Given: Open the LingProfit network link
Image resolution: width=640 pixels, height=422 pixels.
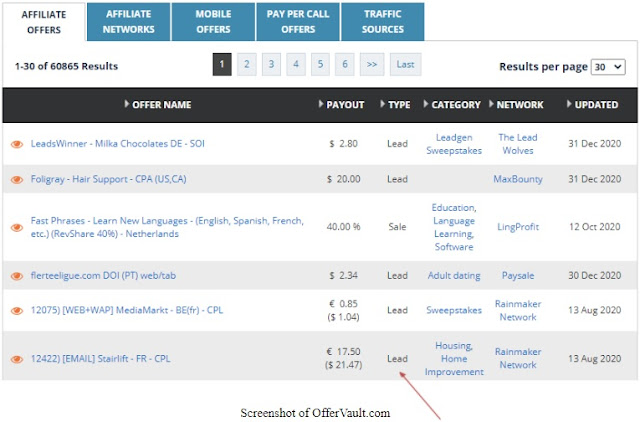Looking at the screenshot, I should coord(518,227).
